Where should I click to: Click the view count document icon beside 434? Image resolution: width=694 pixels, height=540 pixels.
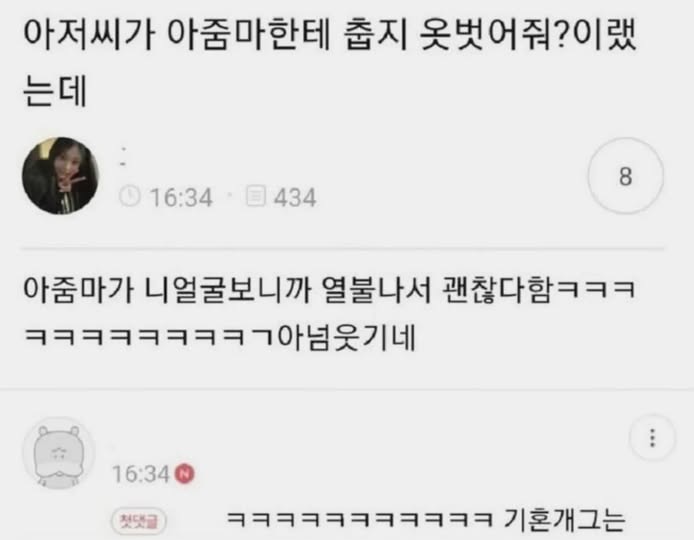pyautogui.click(x=255, y=196)
